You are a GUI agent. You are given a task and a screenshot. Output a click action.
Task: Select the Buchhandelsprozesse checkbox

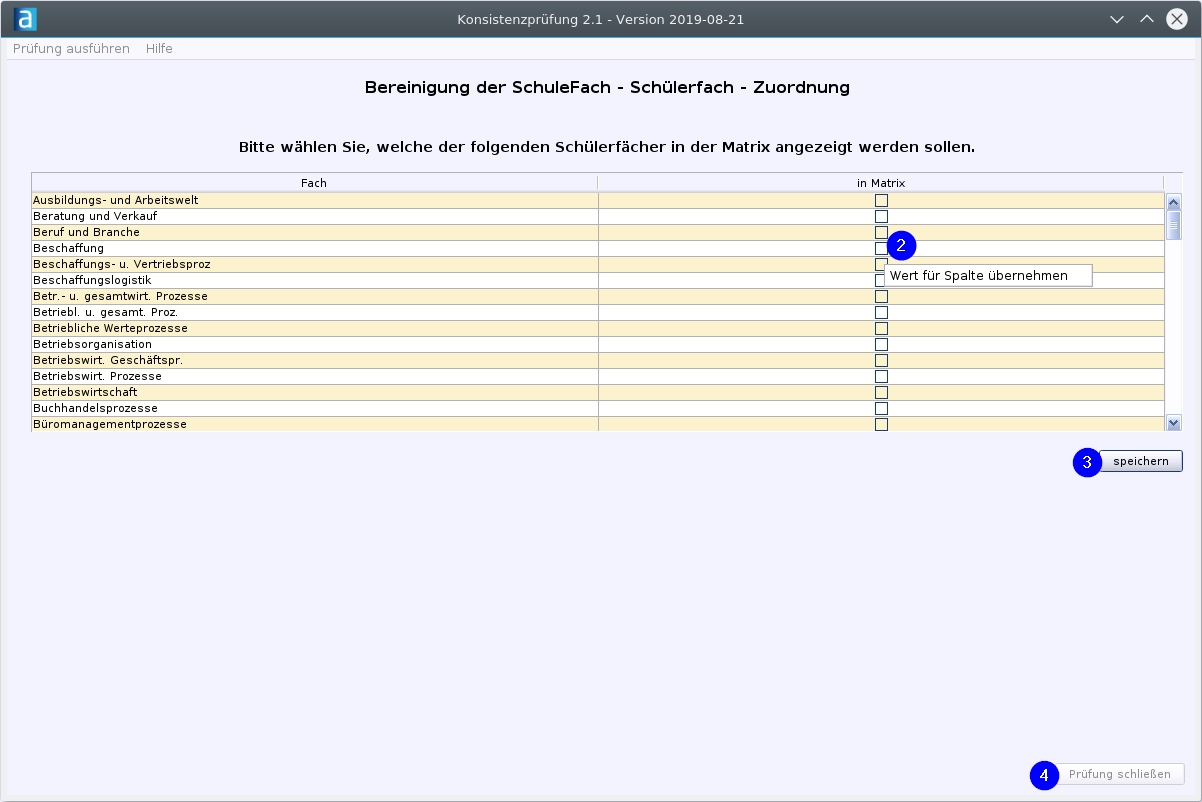click(x=881, y=408)
